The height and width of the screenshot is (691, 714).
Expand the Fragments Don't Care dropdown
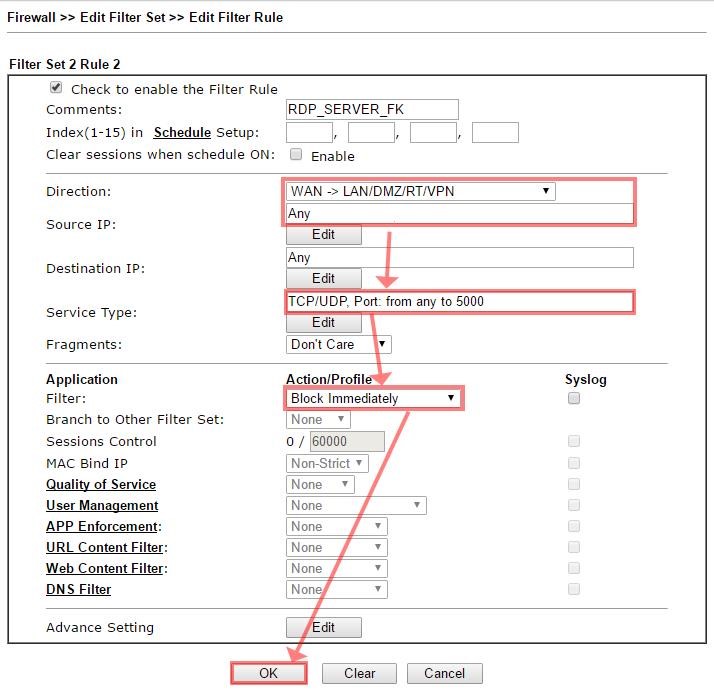(338, 344)
